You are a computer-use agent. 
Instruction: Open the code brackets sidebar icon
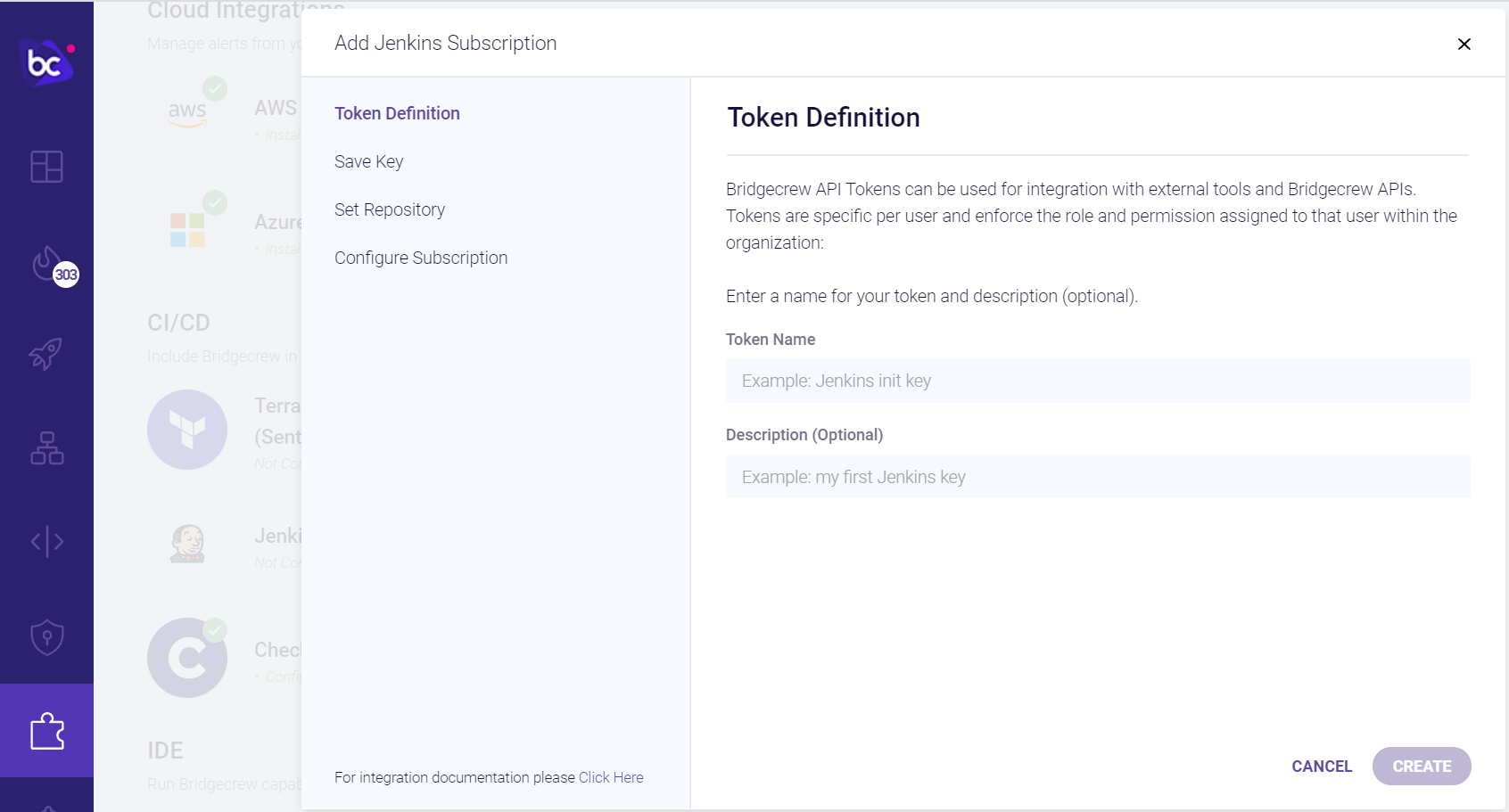[x=46, y=541]
